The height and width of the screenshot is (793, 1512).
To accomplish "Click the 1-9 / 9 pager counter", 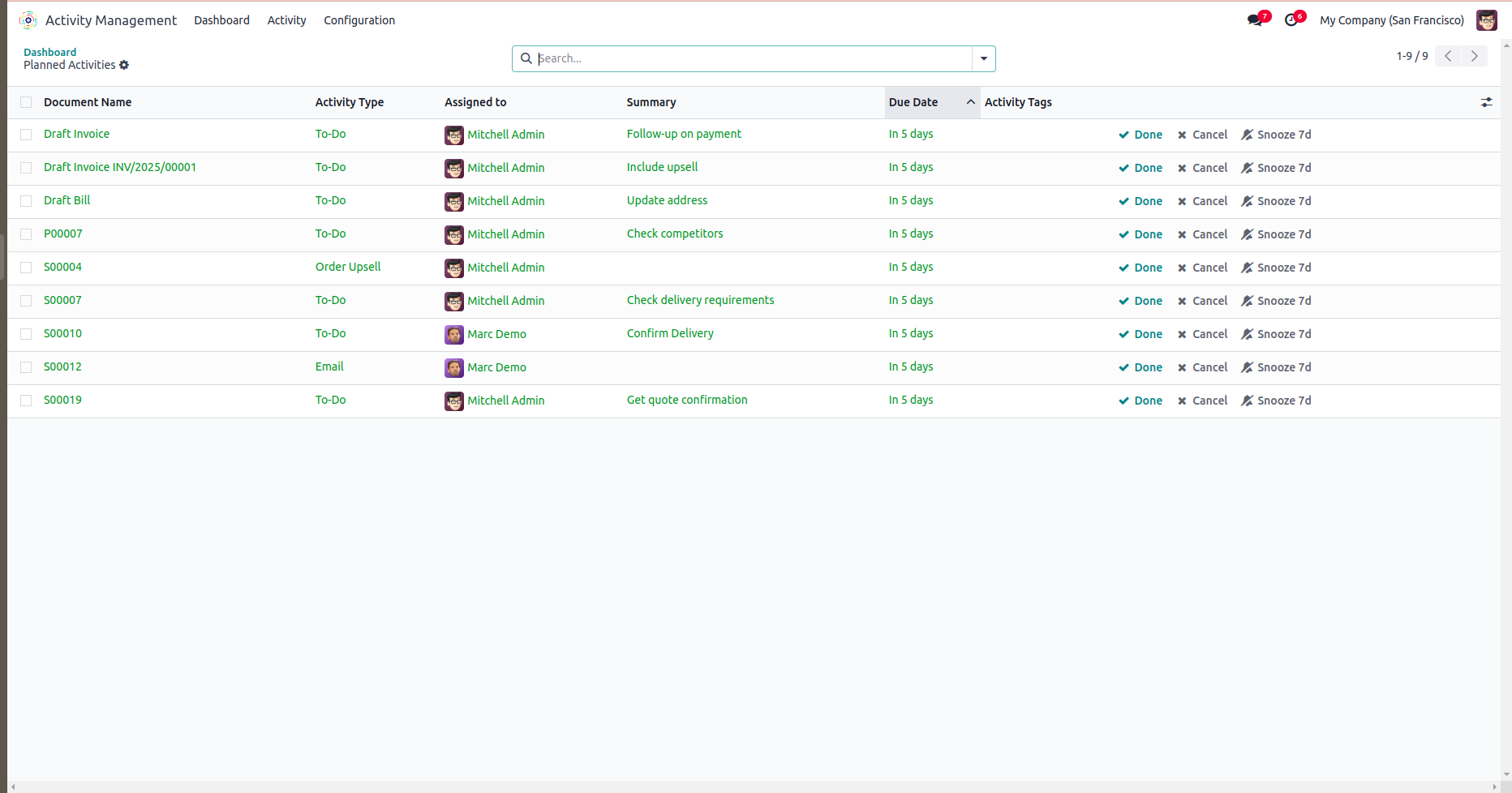I will (x=1412, y=56).
